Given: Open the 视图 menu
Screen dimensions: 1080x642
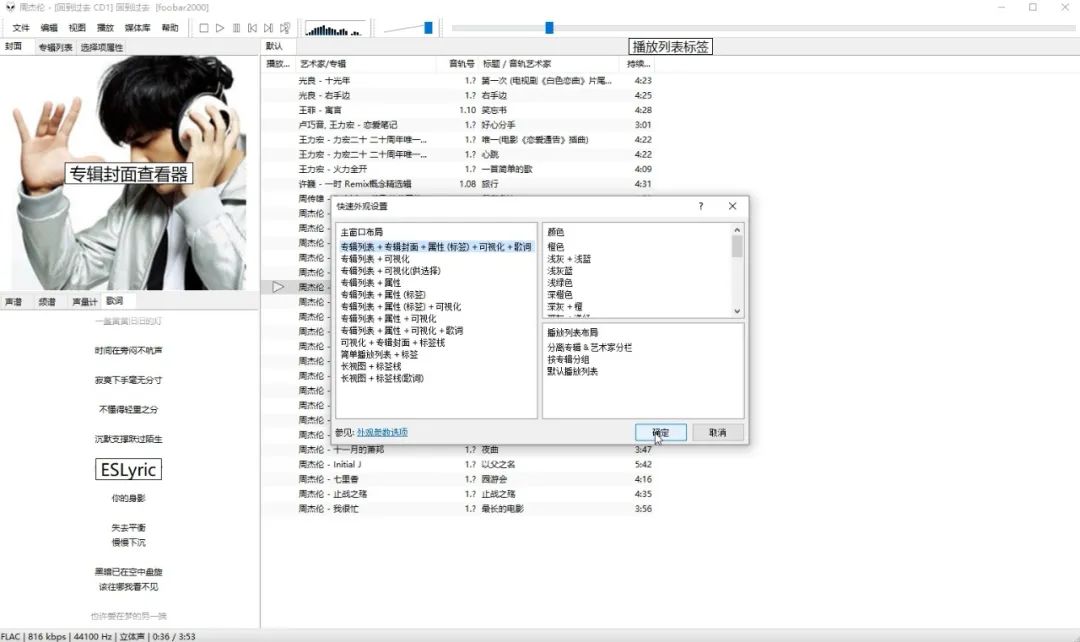Looking at the screenshot, I should click(x=77, y=28).
